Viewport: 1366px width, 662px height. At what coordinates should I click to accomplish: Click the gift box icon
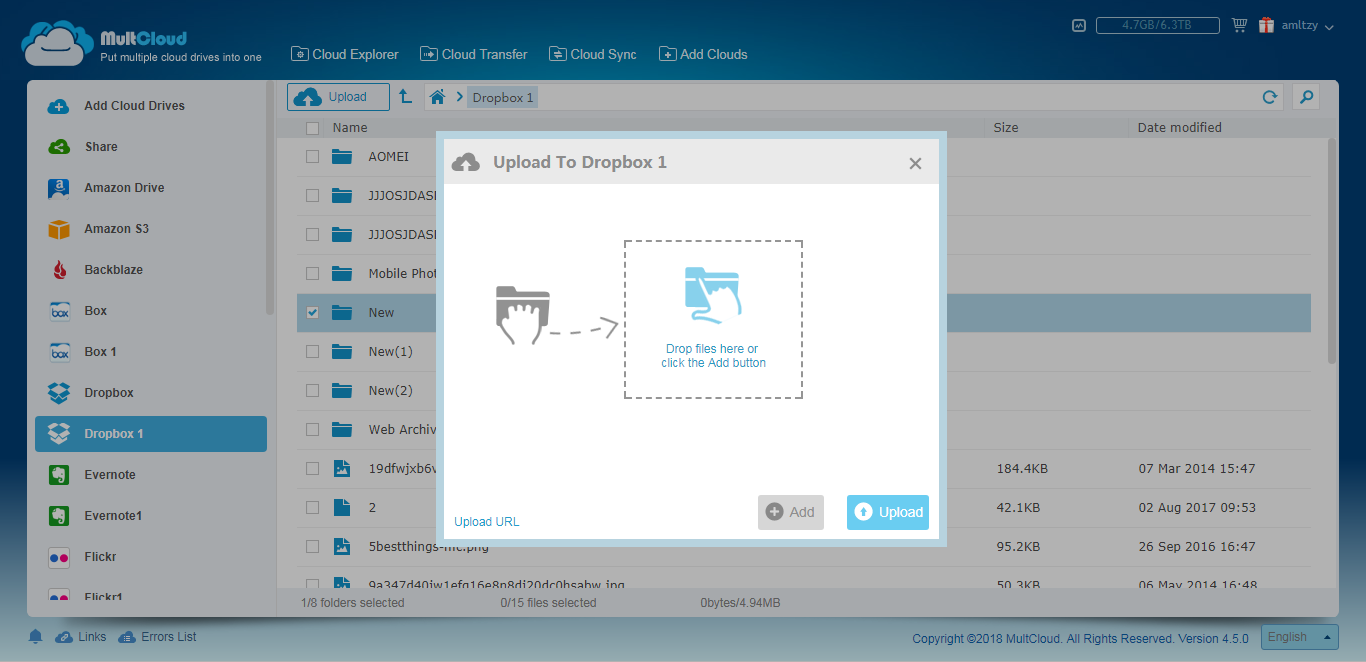click(x=1267, y=26)
